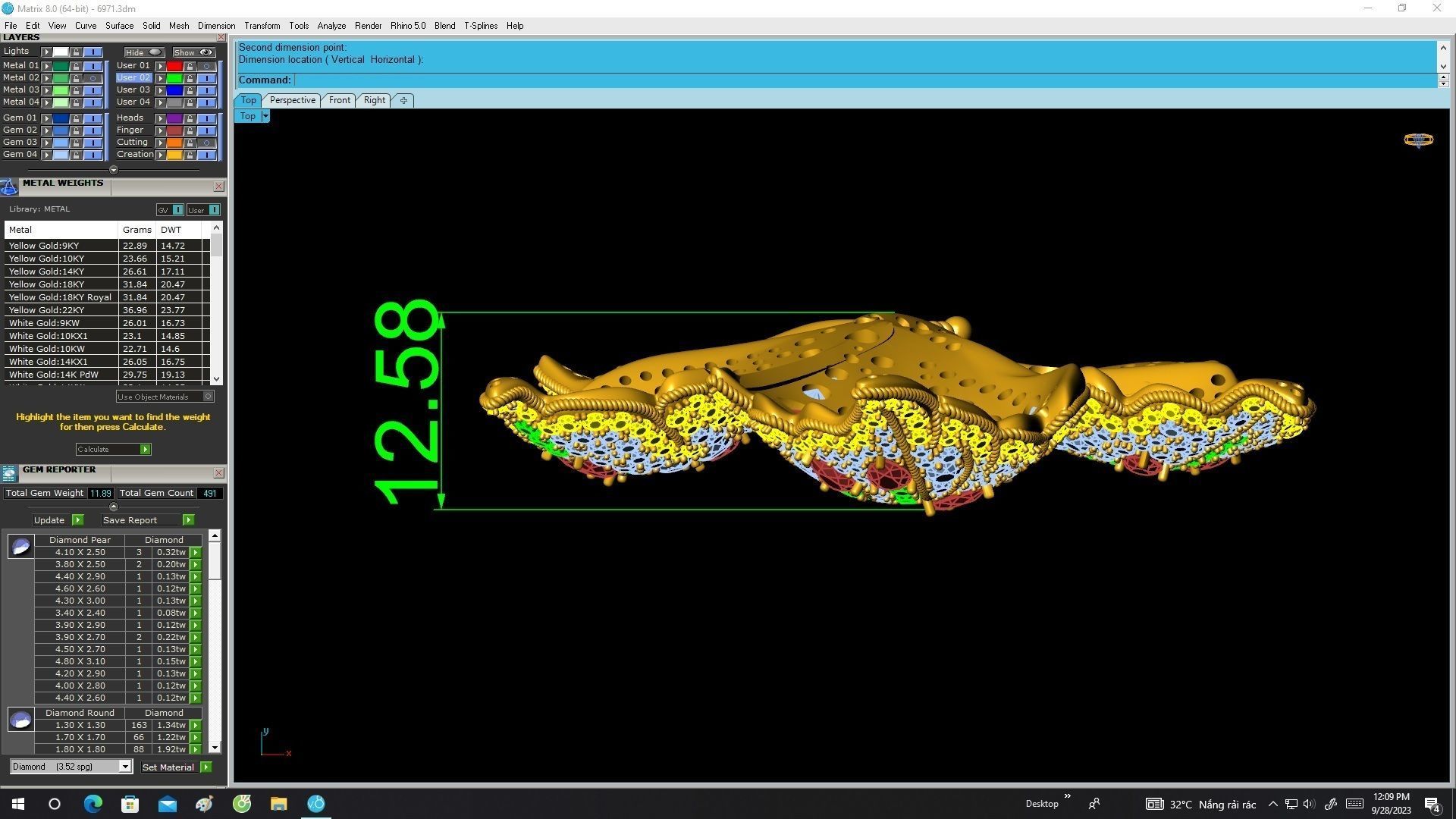Open the Matrix app in taskbar
Image resolution: width=1456 pixels, height=819 pixels.
(316, 804)
